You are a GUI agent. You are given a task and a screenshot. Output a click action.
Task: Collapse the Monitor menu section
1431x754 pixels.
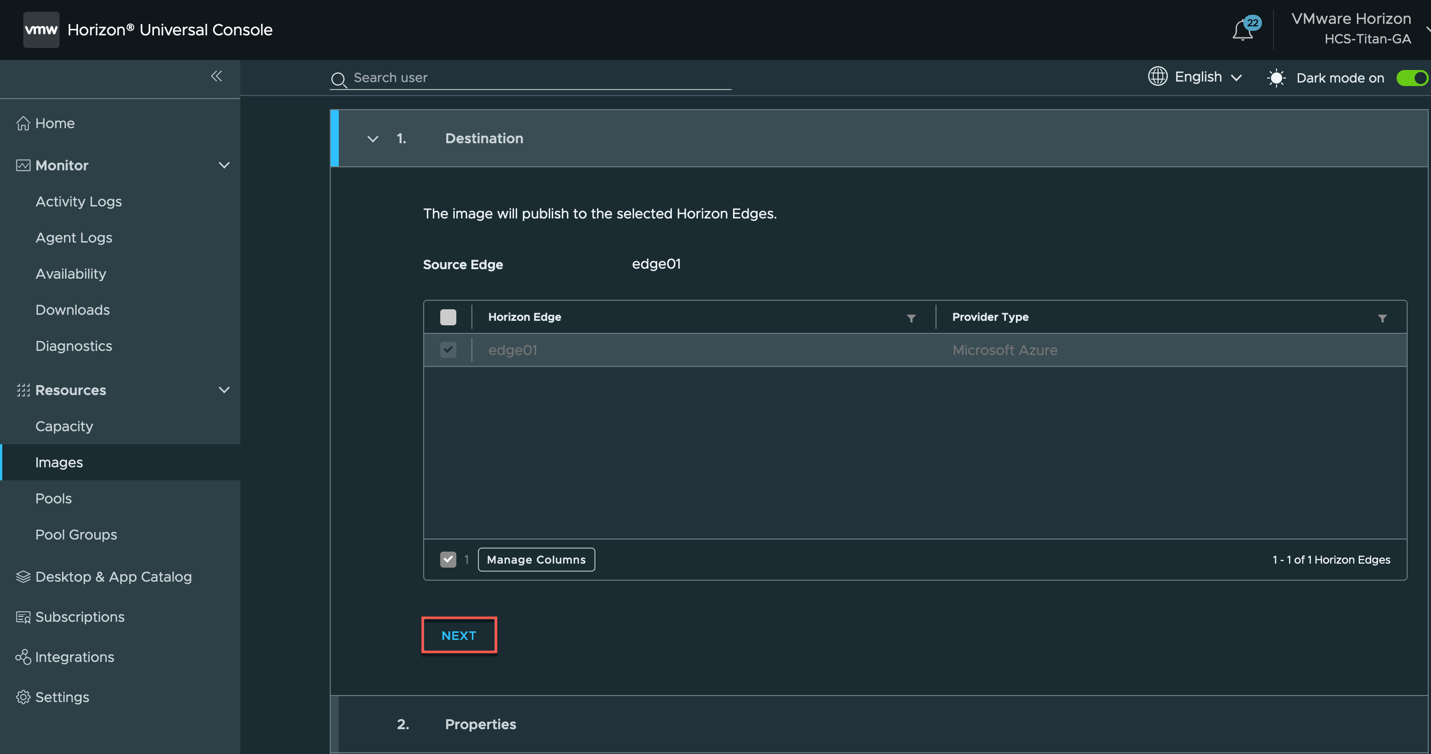coord(224,165)
